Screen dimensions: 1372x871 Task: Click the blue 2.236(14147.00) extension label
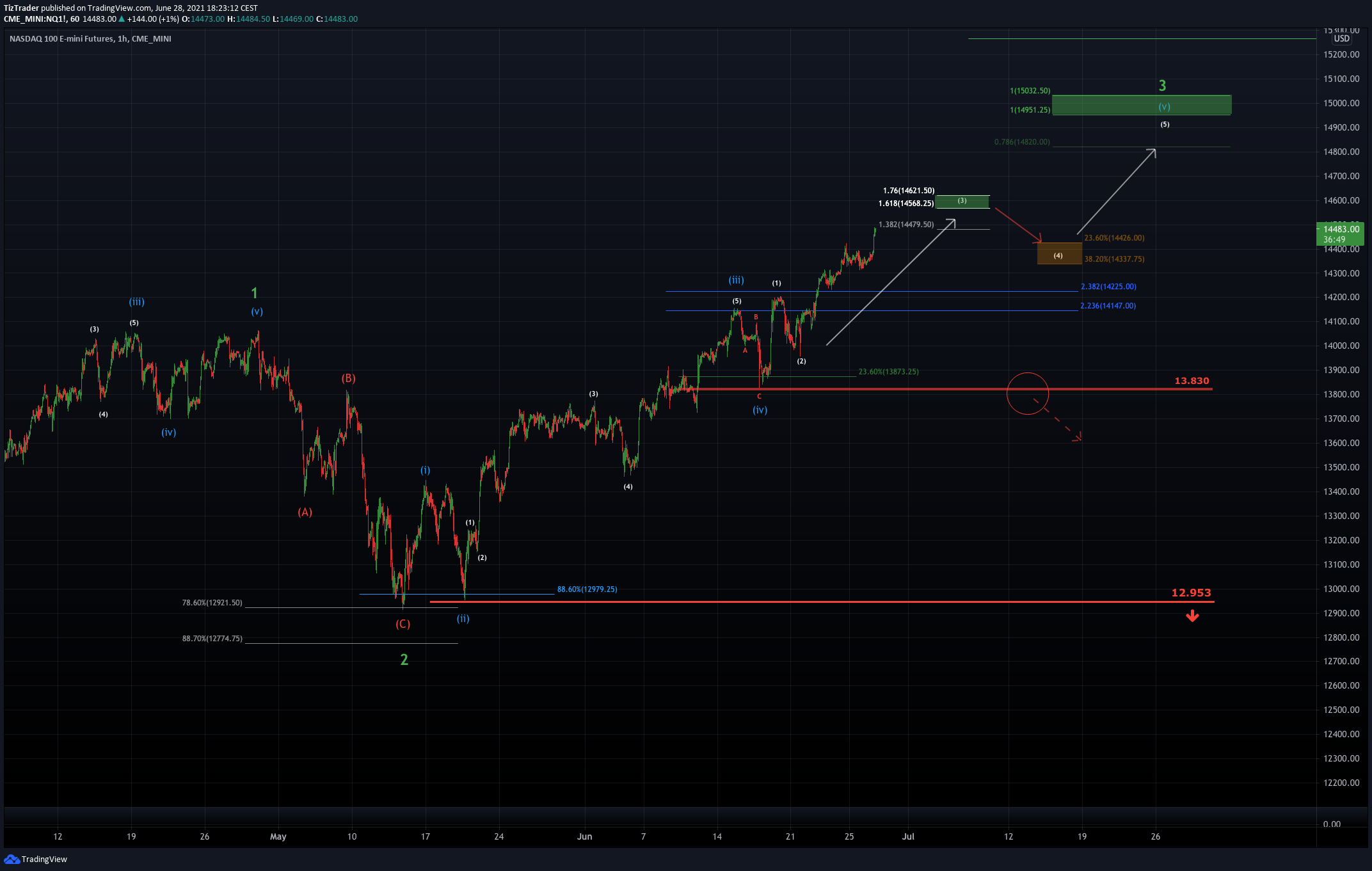click(1108, 306)
